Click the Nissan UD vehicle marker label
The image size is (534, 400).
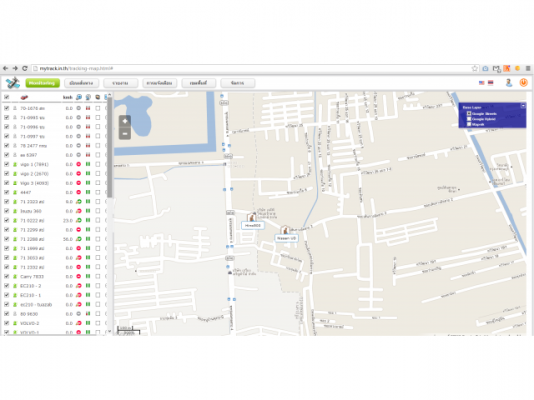point(286,238)
